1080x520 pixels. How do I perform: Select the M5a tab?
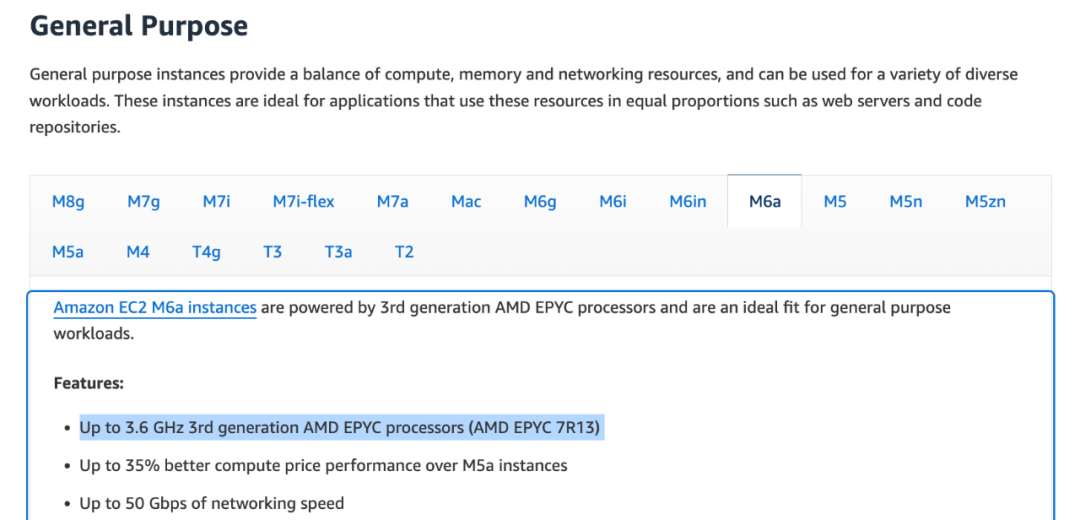coord(68,252)
